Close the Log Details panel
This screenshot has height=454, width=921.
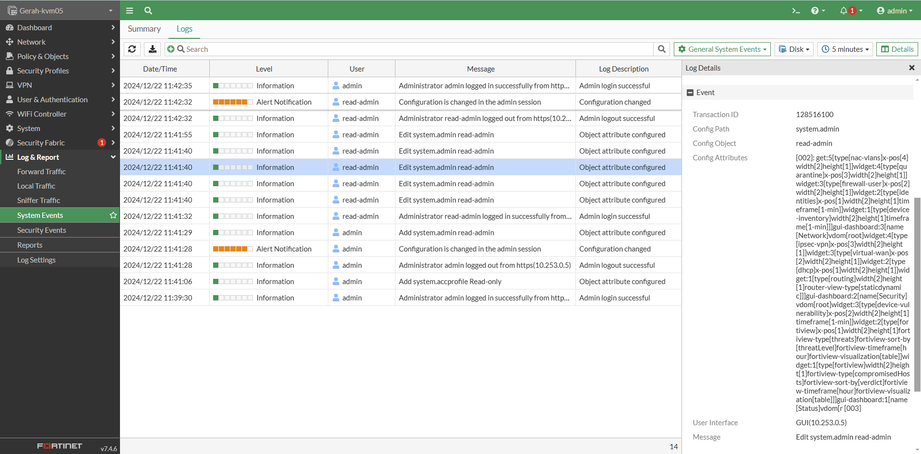[x=911, y=68]
